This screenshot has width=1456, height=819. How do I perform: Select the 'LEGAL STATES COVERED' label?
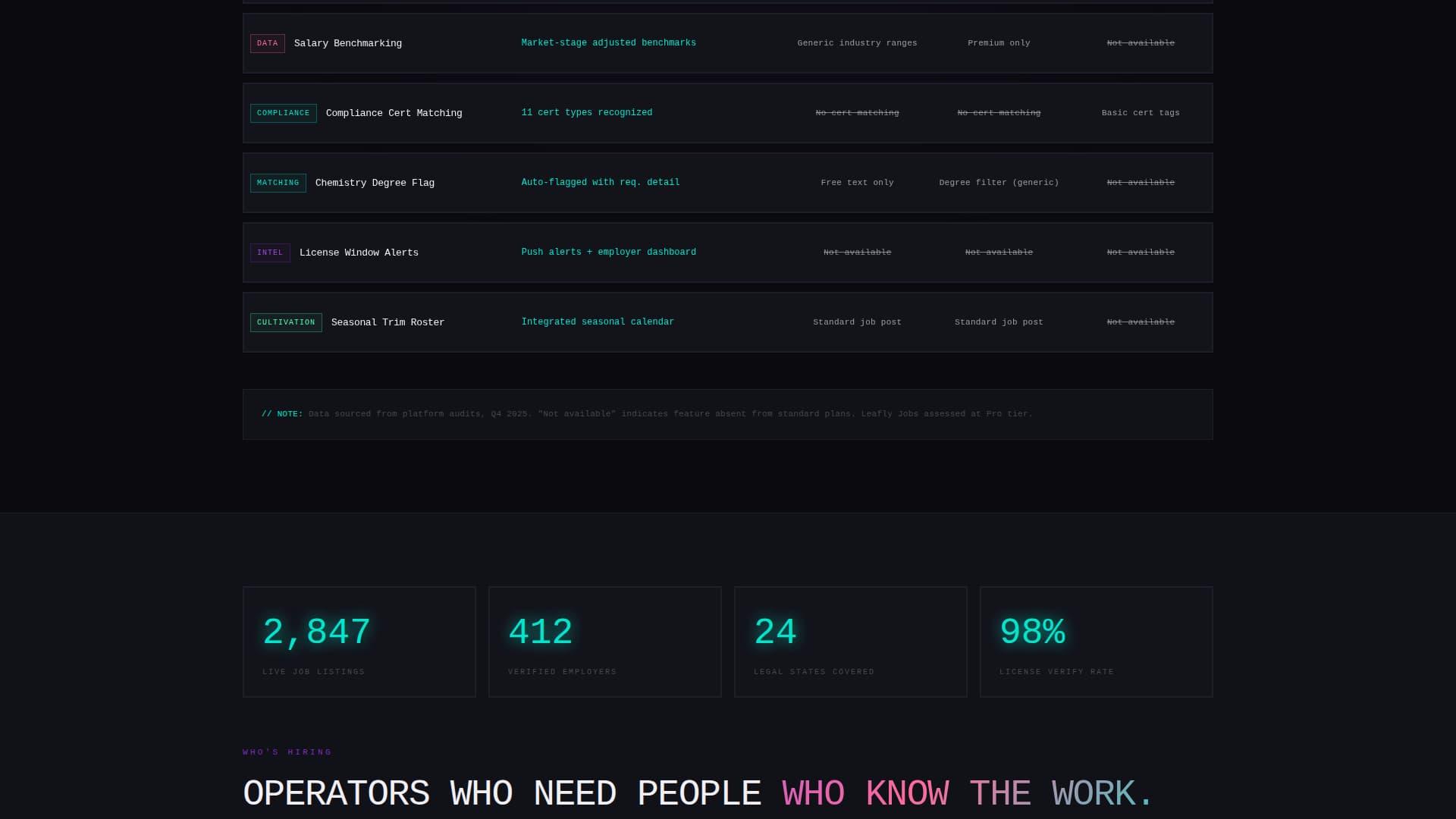click(x=814, y=672)
